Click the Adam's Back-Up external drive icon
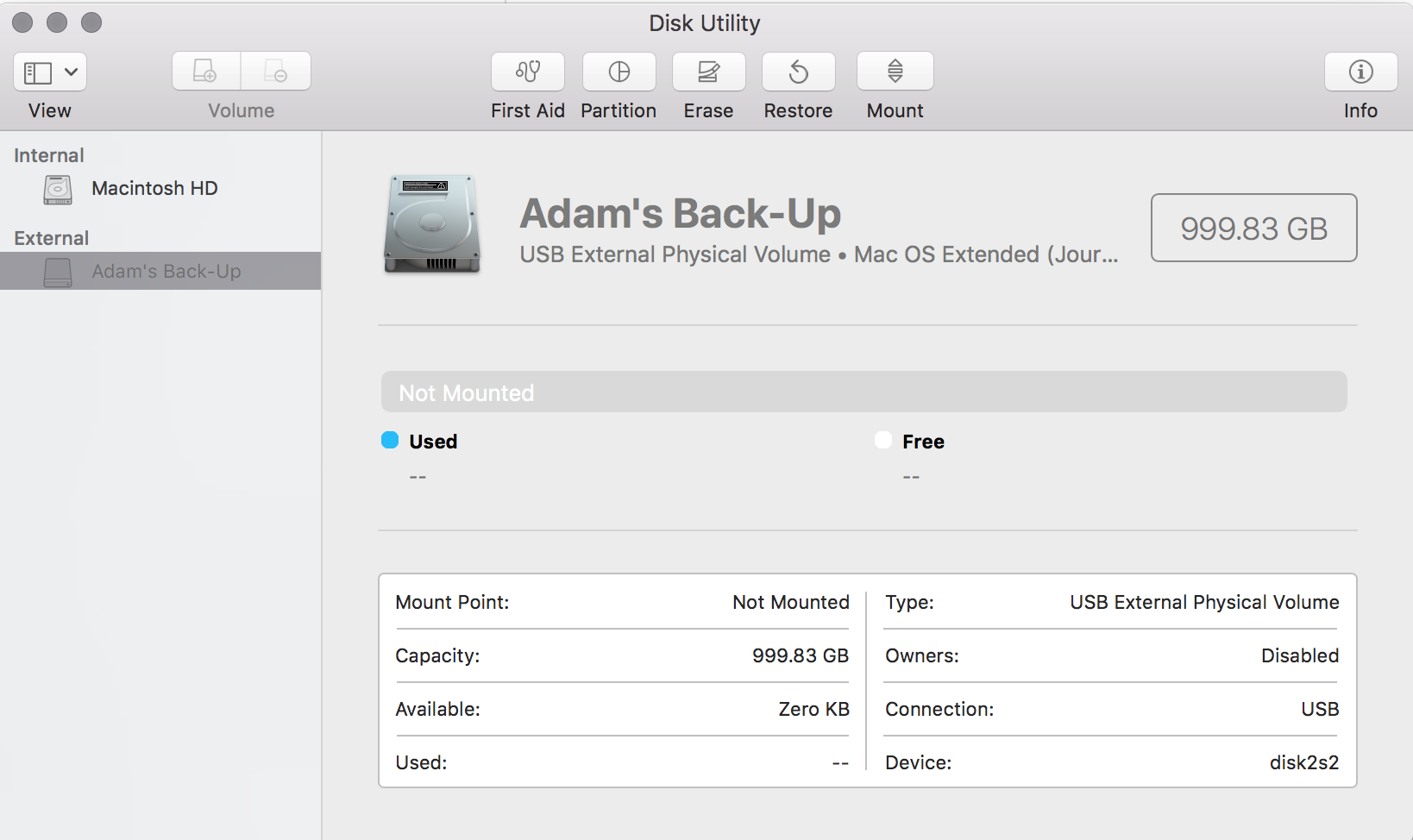Viewport: 1413px width, 840px height. coord(58,272)
